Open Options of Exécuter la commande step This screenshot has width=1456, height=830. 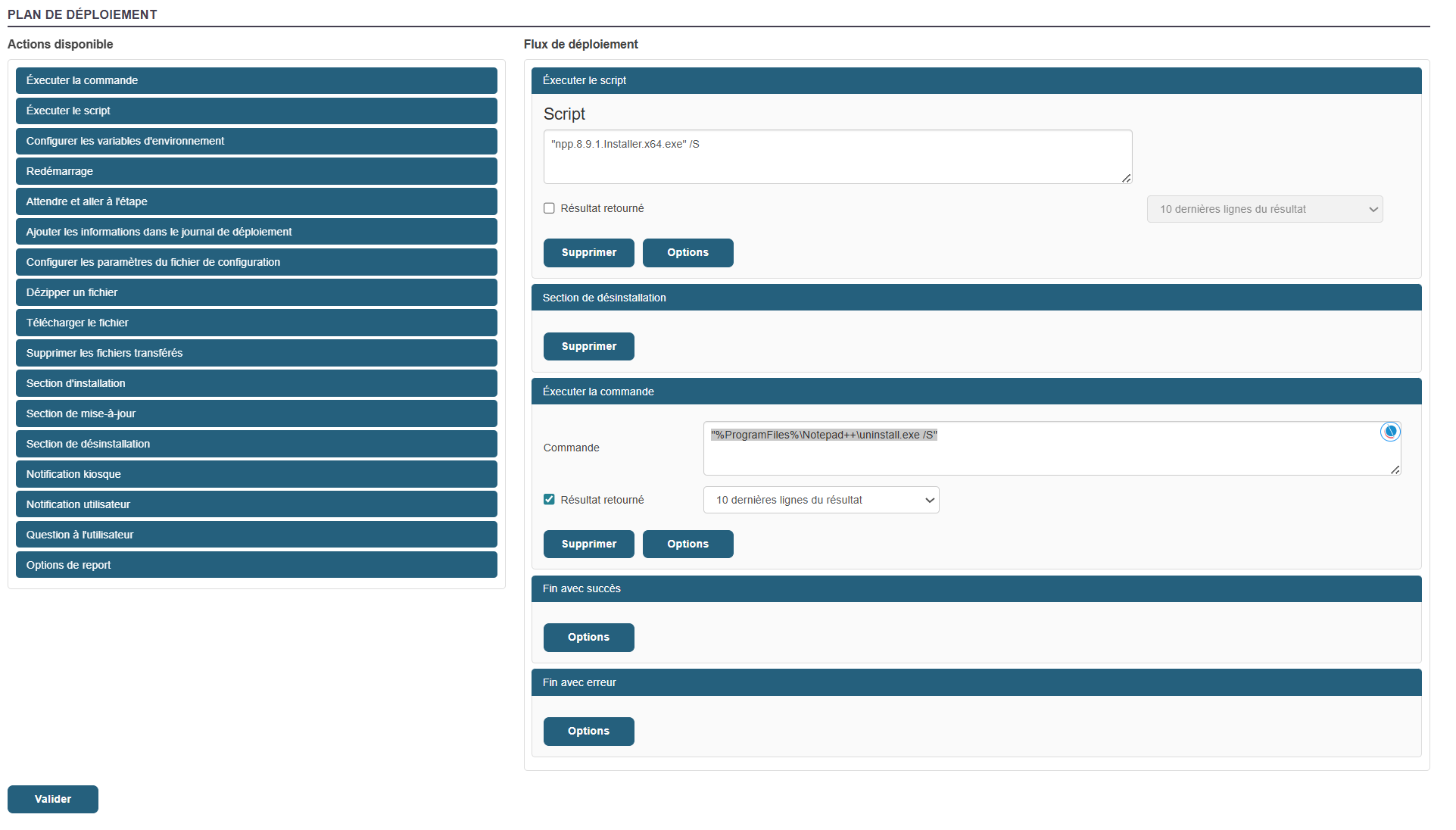coord(687,544)
